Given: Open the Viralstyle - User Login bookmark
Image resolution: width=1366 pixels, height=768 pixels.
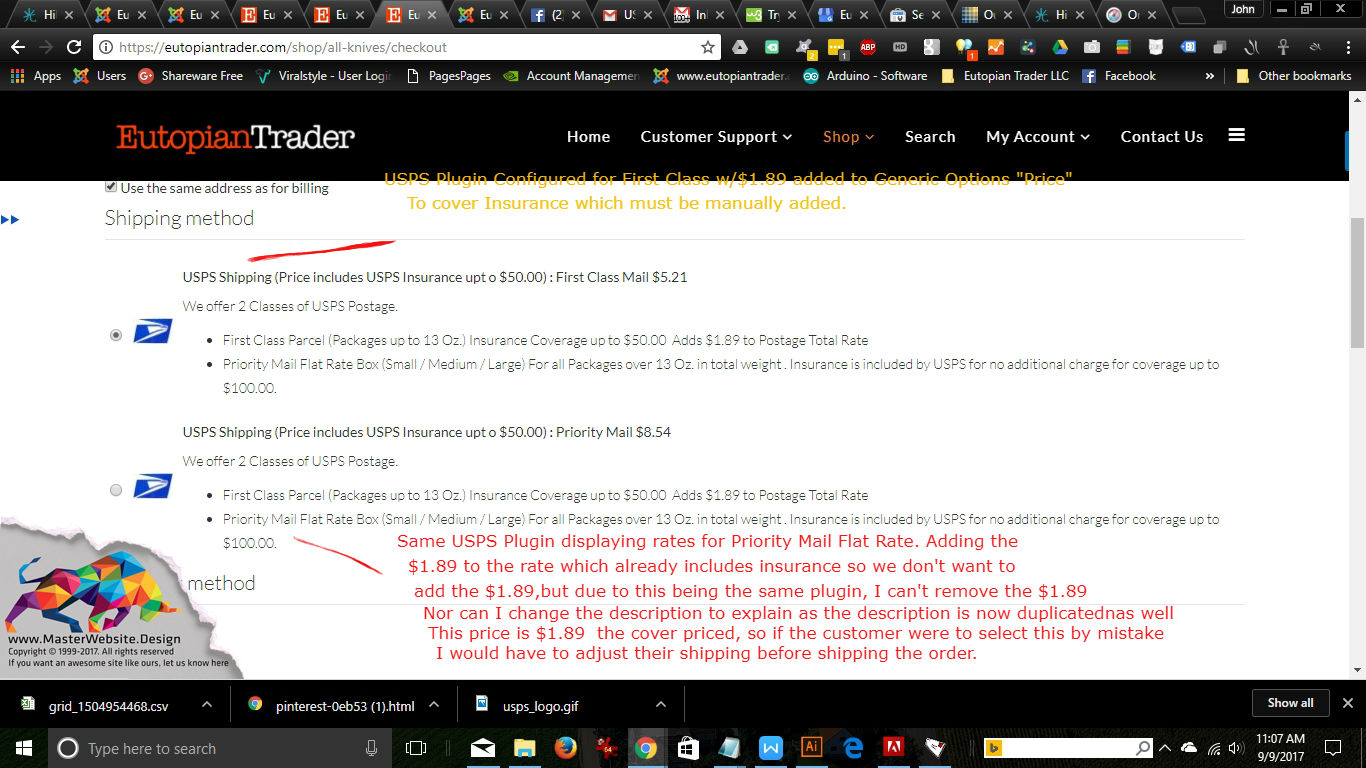Looking at the screenshot, I should point(323,76).
